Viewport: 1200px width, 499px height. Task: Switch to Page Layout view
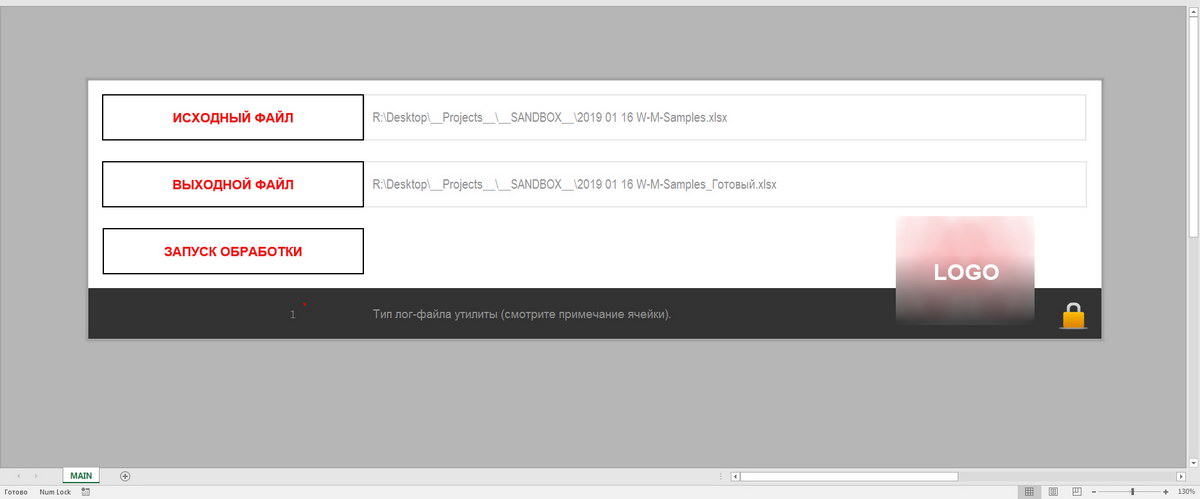point(1052,492)
